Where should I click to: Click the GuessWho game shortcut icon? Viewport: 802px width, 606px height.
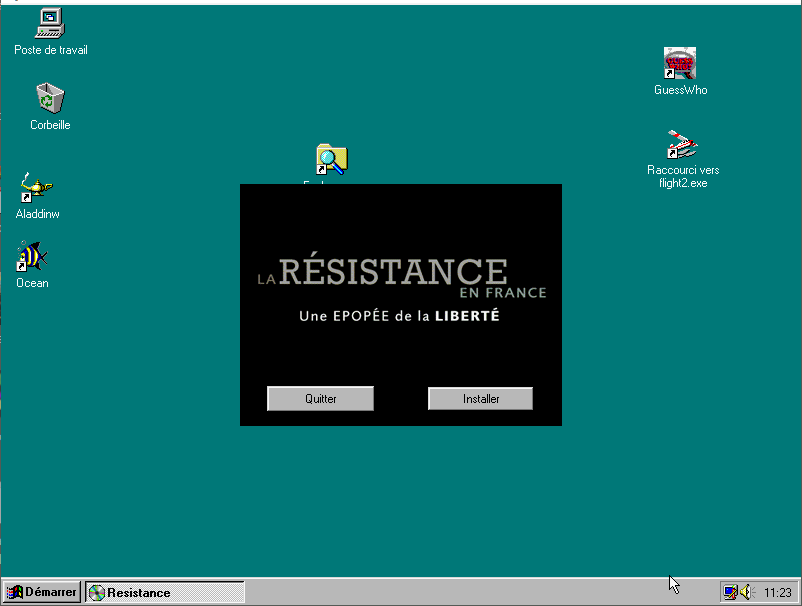(680, 64)
